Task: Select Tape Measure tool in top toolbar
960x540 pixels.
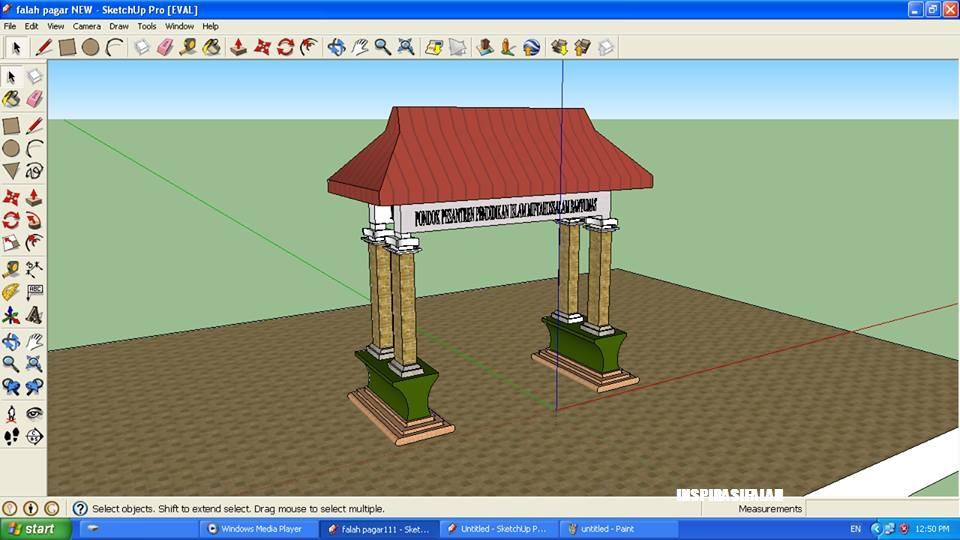Action: pyautogui.click(x=188, y=47)
